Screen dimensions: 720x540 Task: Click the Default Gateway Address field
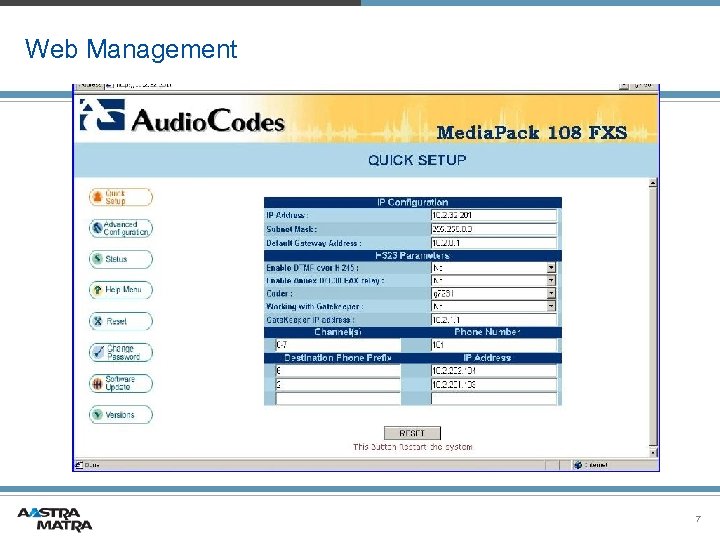[x=494, y=242]
